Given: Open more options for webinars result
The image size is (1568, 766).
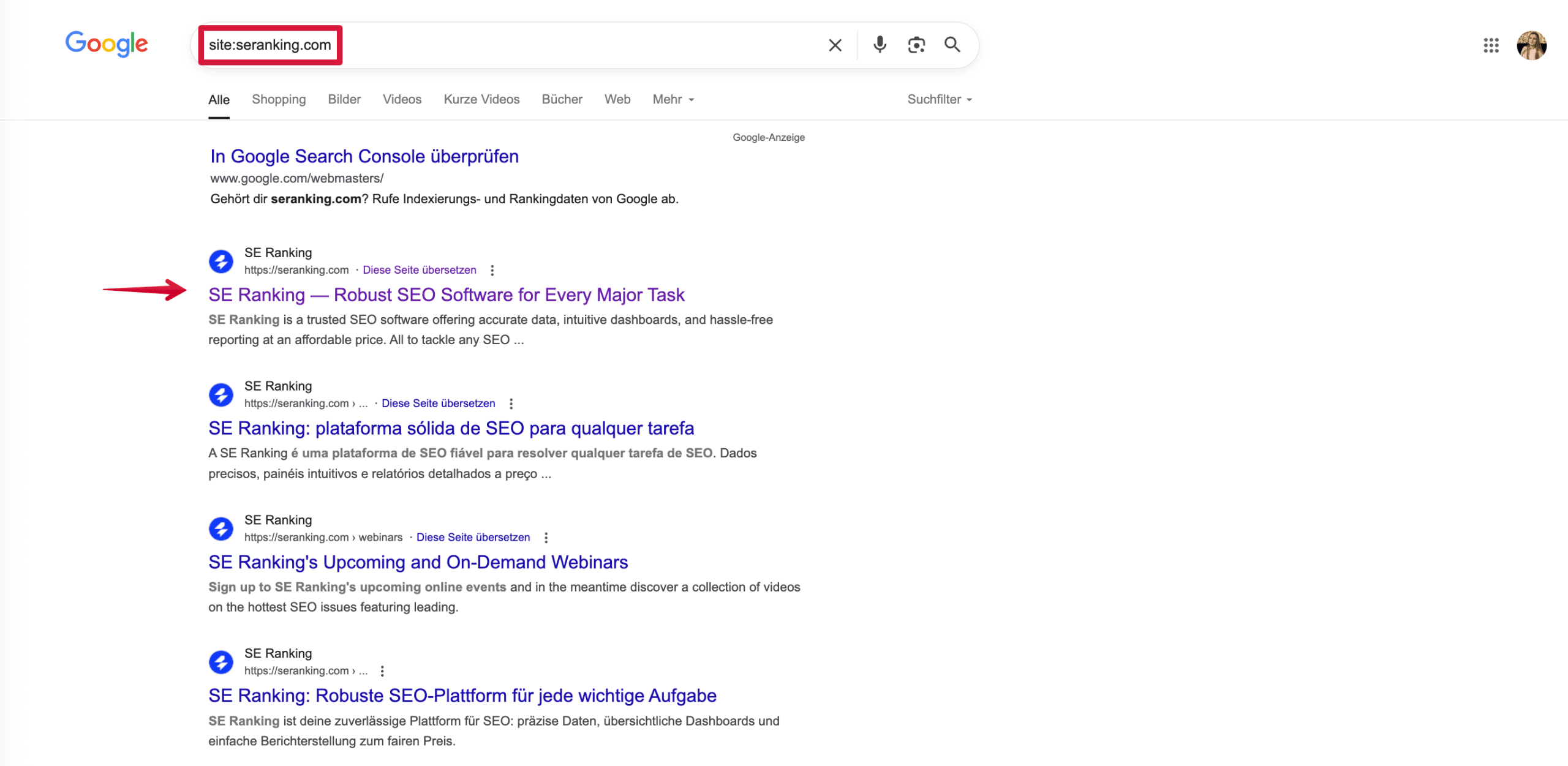Looking at the screenshot, I should click(546, 538).
